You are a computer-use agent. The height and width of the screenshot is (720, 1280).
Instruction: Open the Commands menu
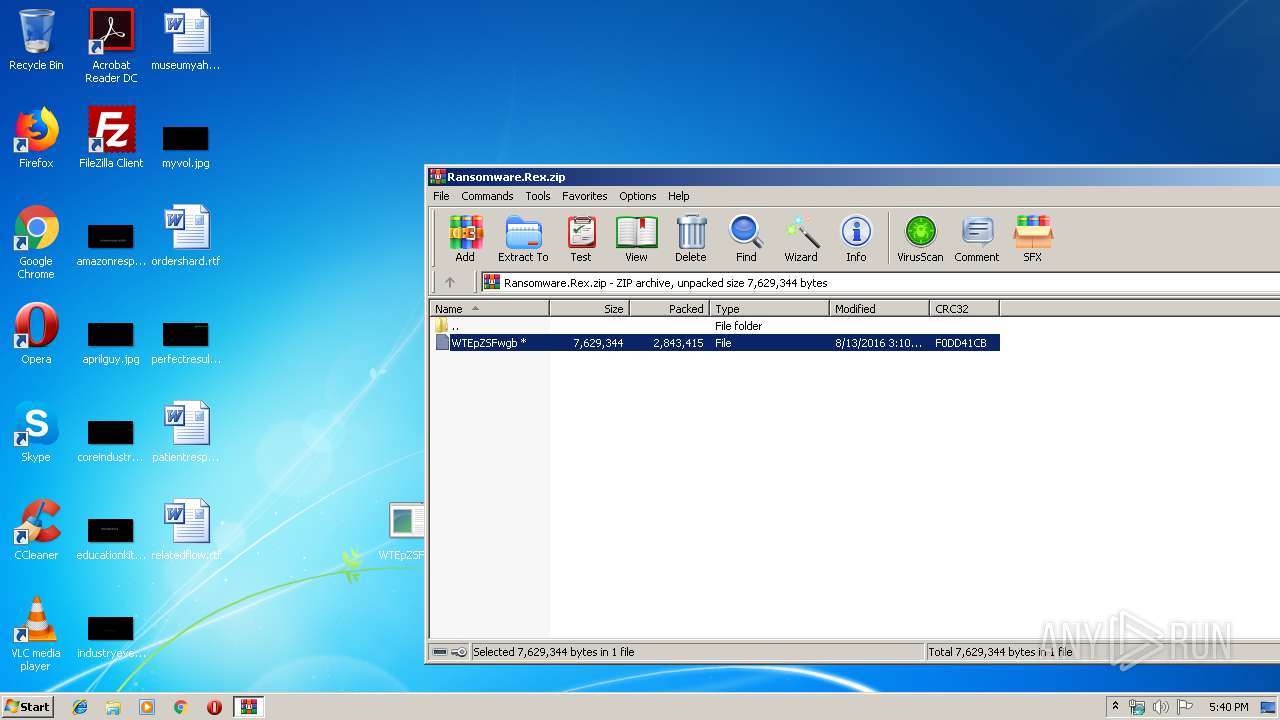(x=487, y=196)
